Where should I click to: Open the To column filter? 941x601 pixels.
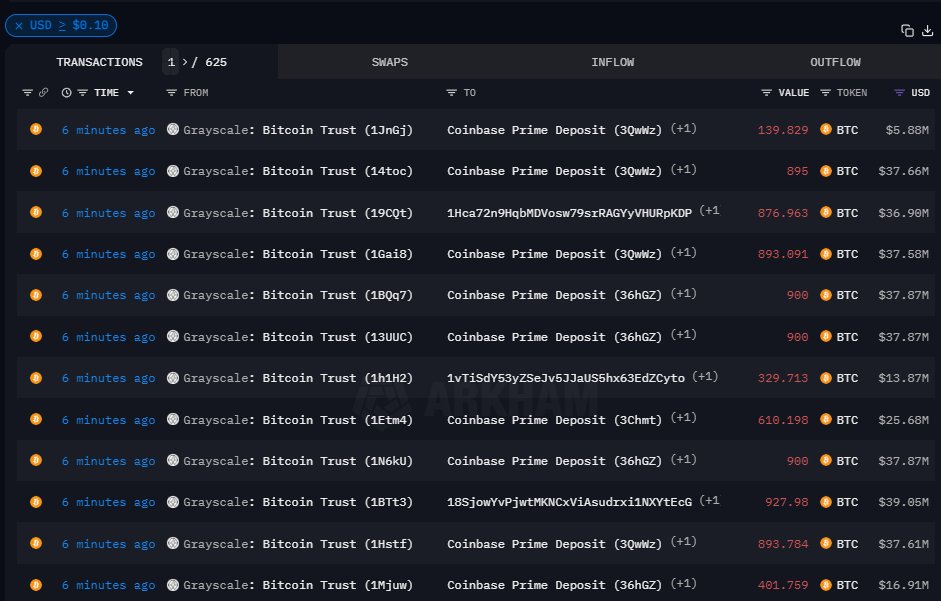[x=451, y=92]
